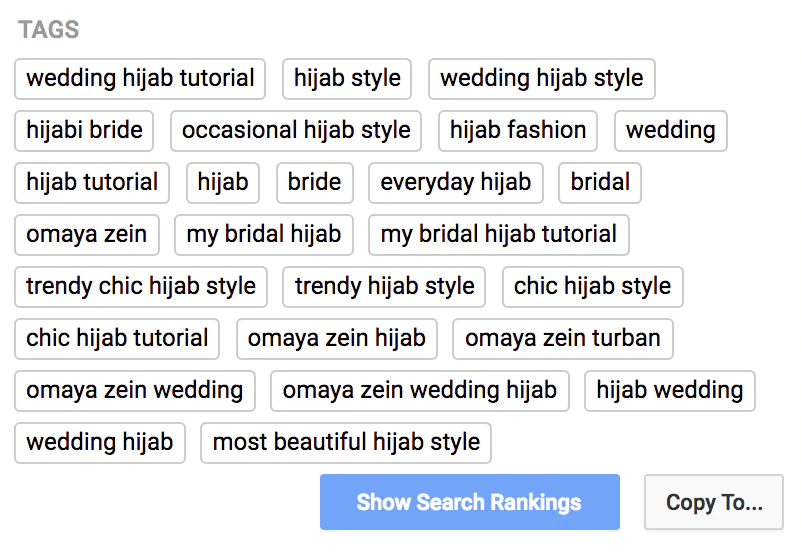Select the 'trendy hijab style' tag
This screenshot has height=552, width=802.
point(384,287)
